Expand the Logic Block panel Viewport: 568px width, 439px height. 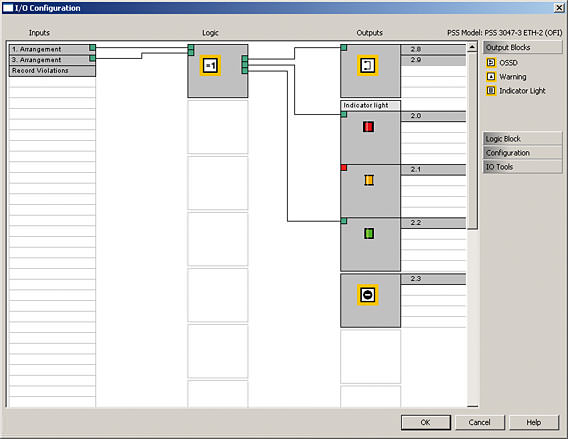pos(522,139)
